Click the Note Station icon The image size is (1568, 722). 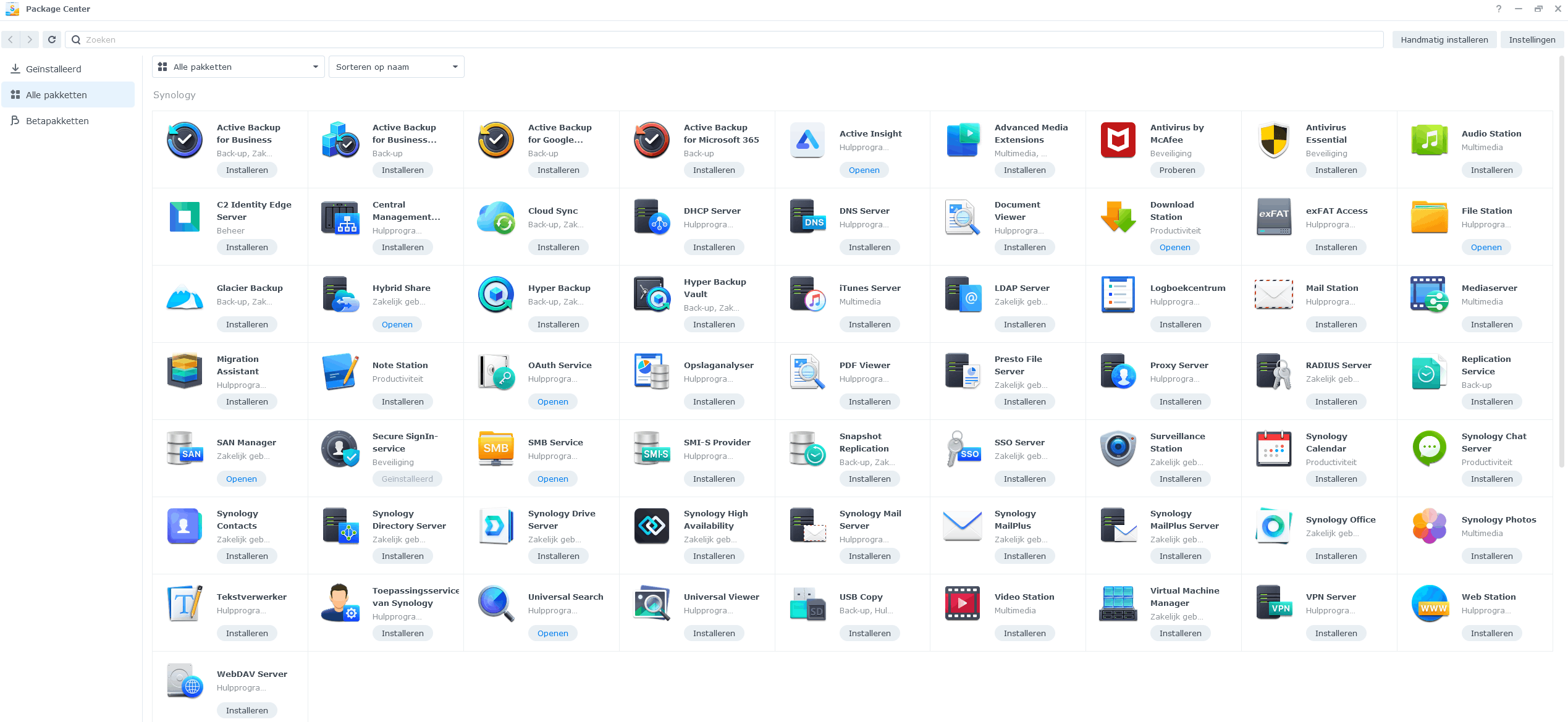[340, 372]
